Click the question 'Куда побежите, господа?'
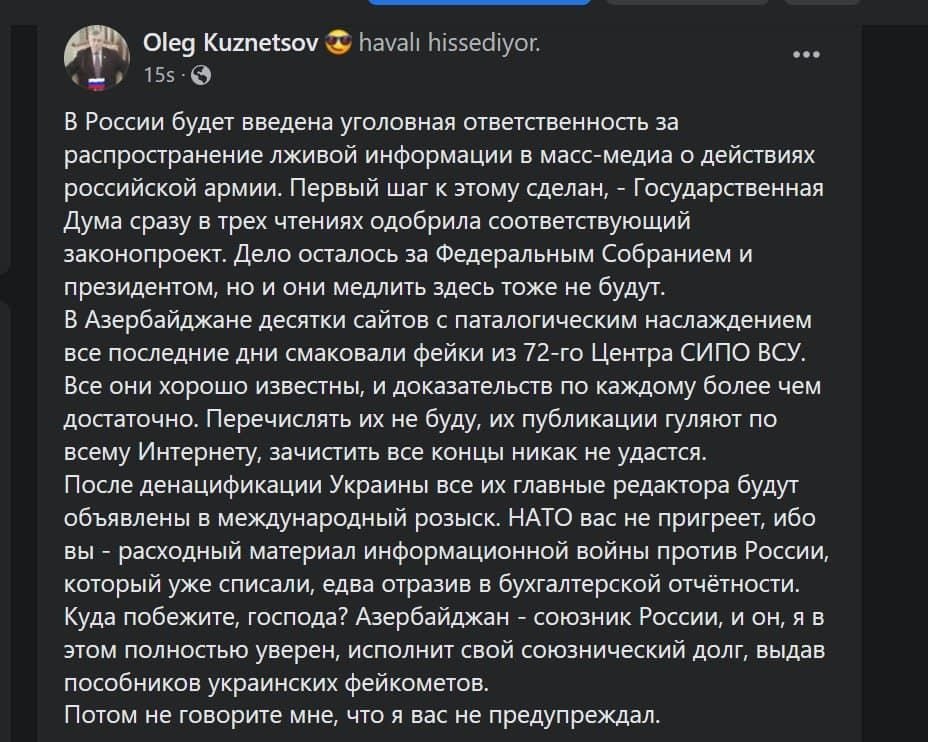Image resolution: width=928 pixels, height=742 pixels. pyautogui.click(x=205, y=617)
